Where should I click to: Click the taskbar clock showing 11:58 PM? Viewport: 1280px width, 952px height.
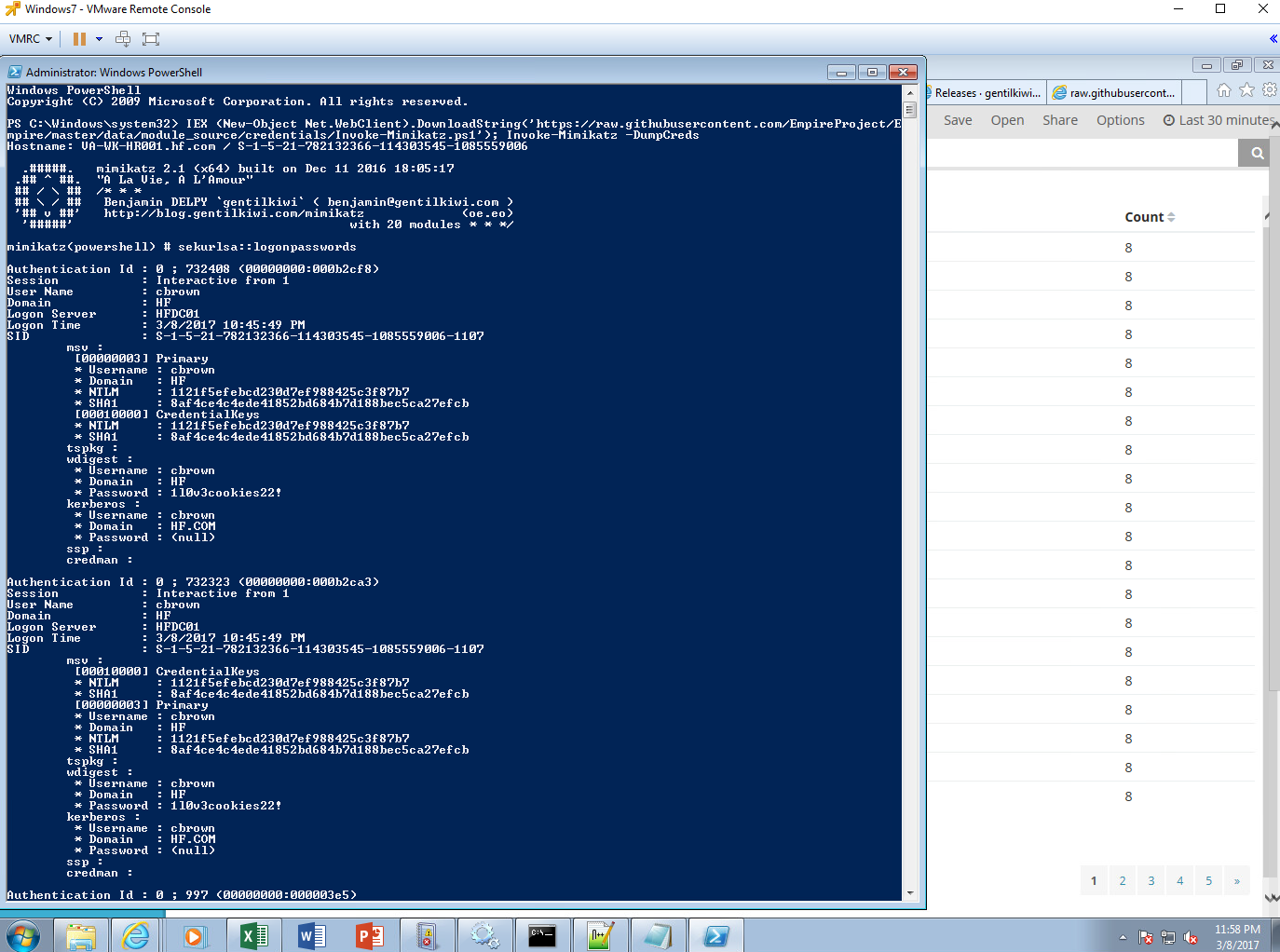tap(1237, 936)
